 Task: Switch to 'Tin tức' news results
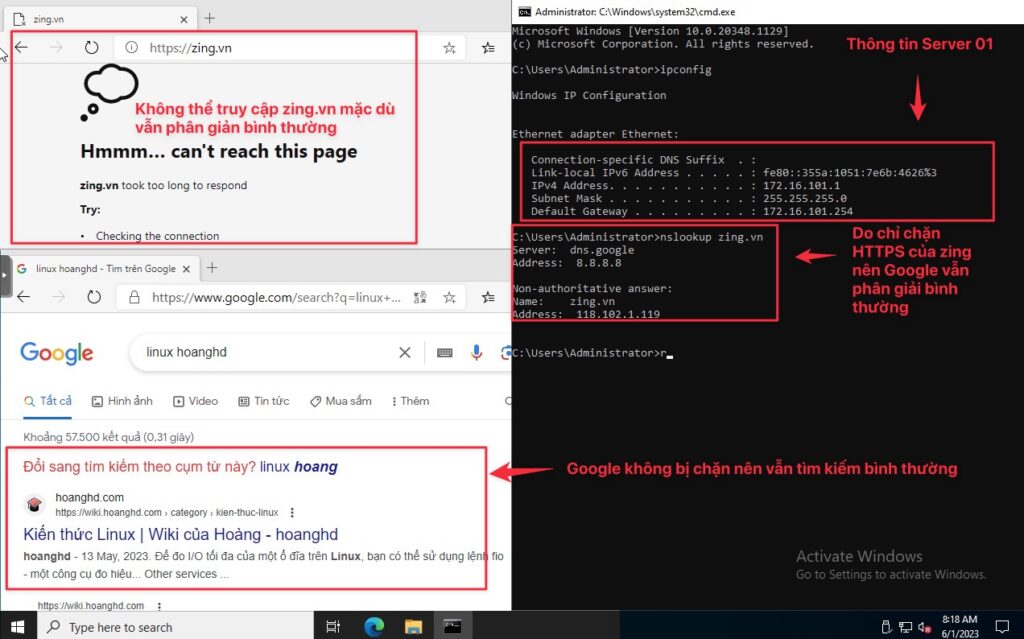tap(264, 401)
